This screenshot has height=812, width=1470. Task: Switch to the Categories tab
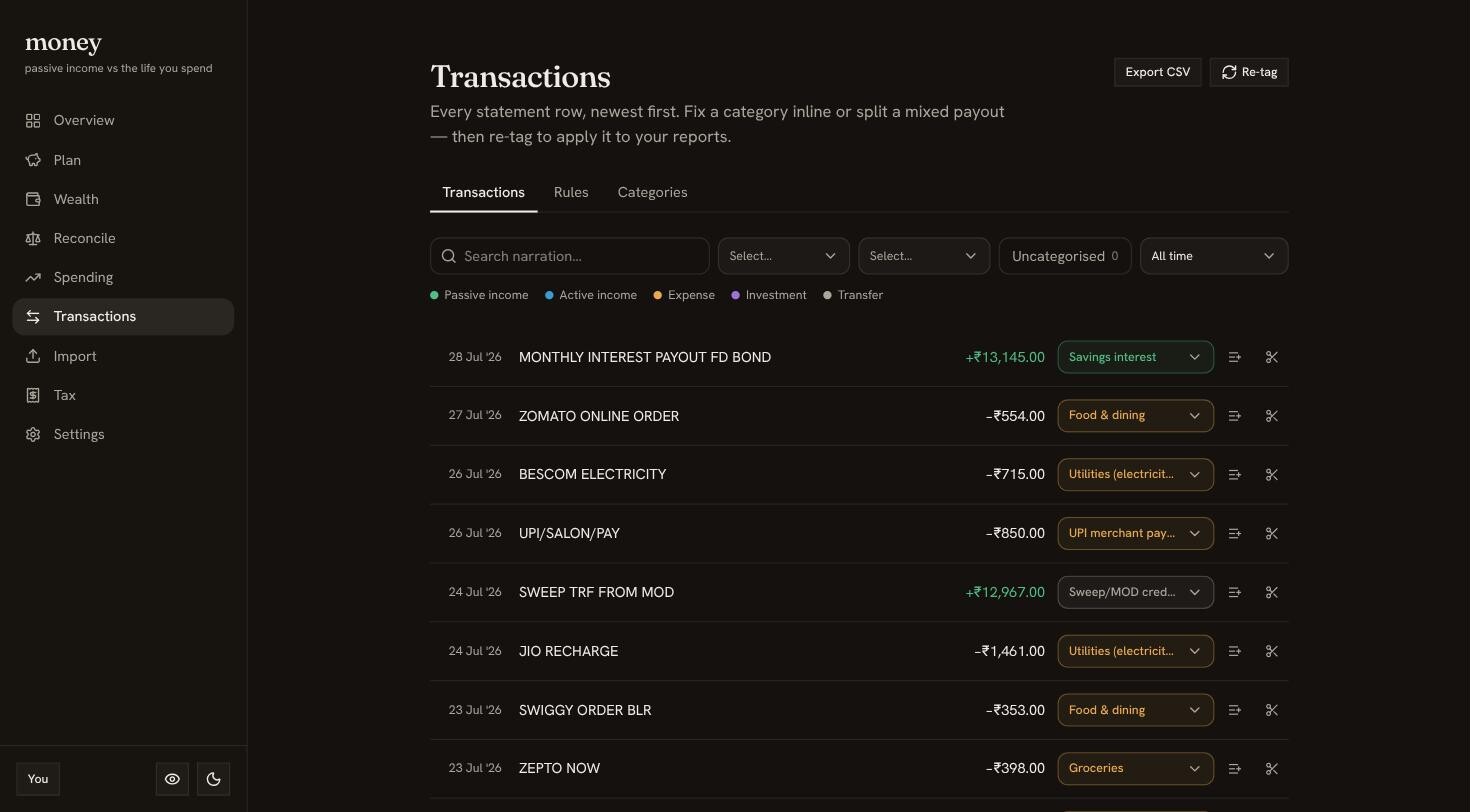click(x=652, y=192)
